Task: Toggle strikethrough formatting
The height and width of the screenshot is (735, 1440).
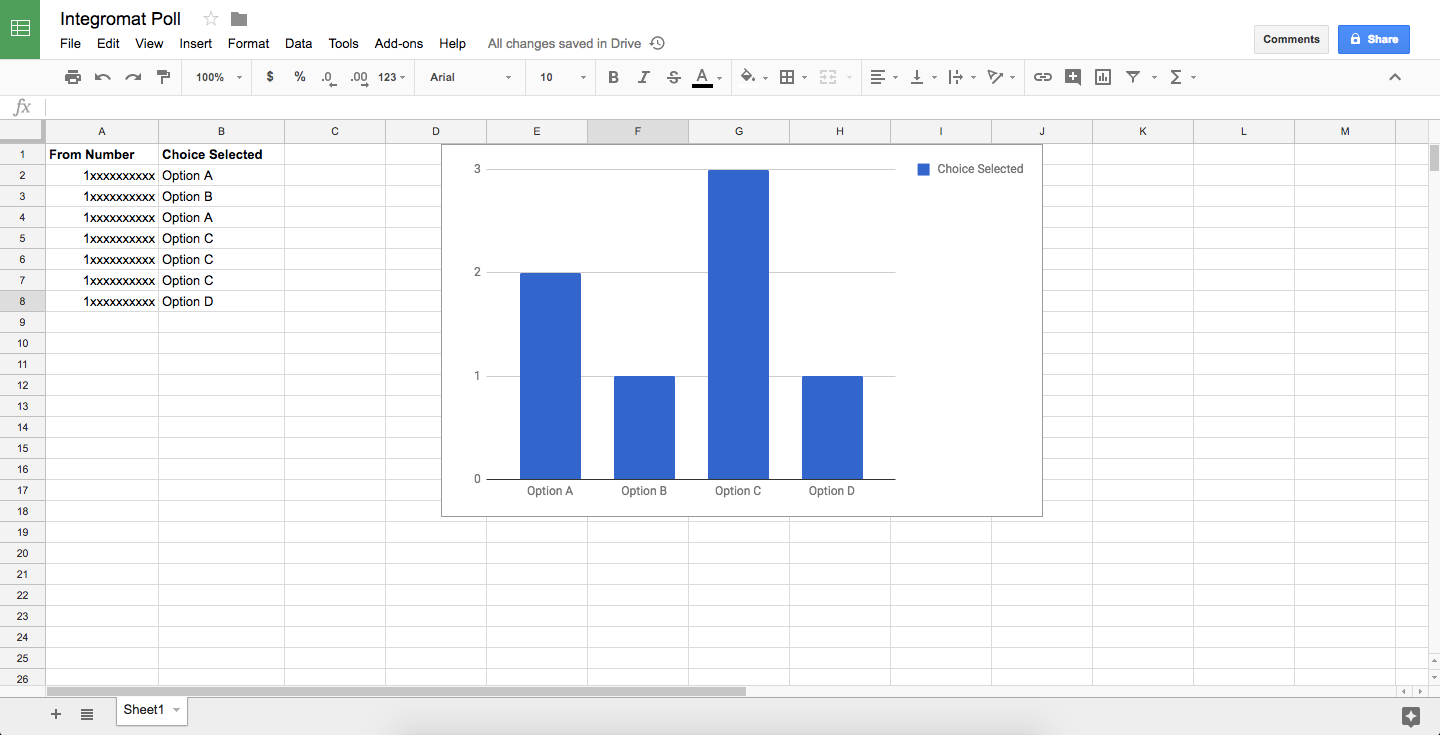Action: pyautogui.click(x=673, y=77)
